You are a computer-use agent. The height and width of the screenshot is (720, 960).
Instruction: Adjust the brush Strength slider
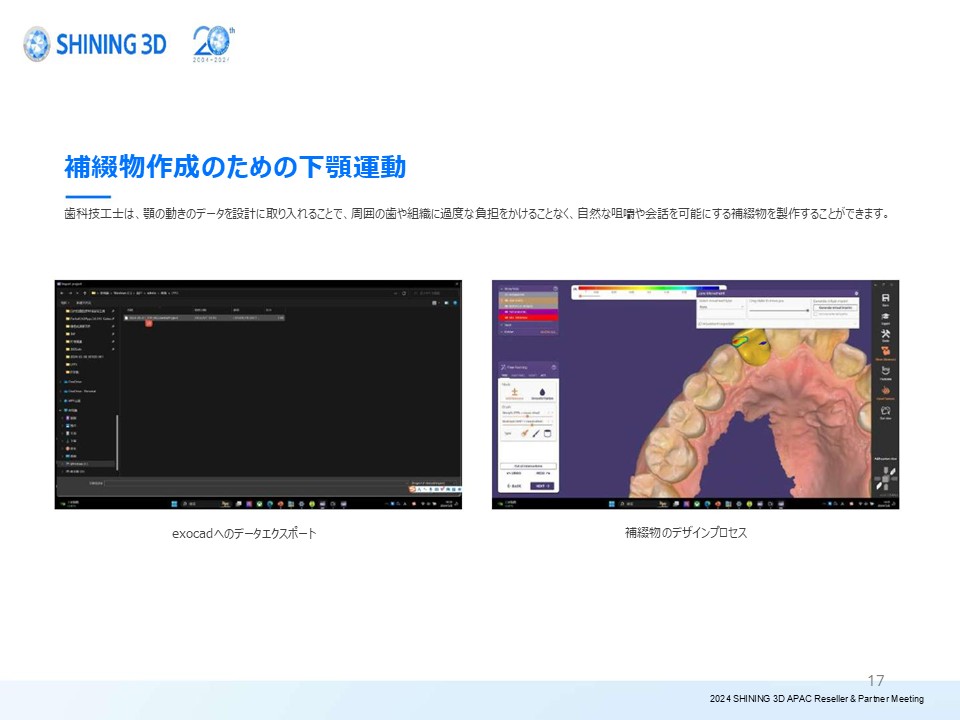pos(525,415)
